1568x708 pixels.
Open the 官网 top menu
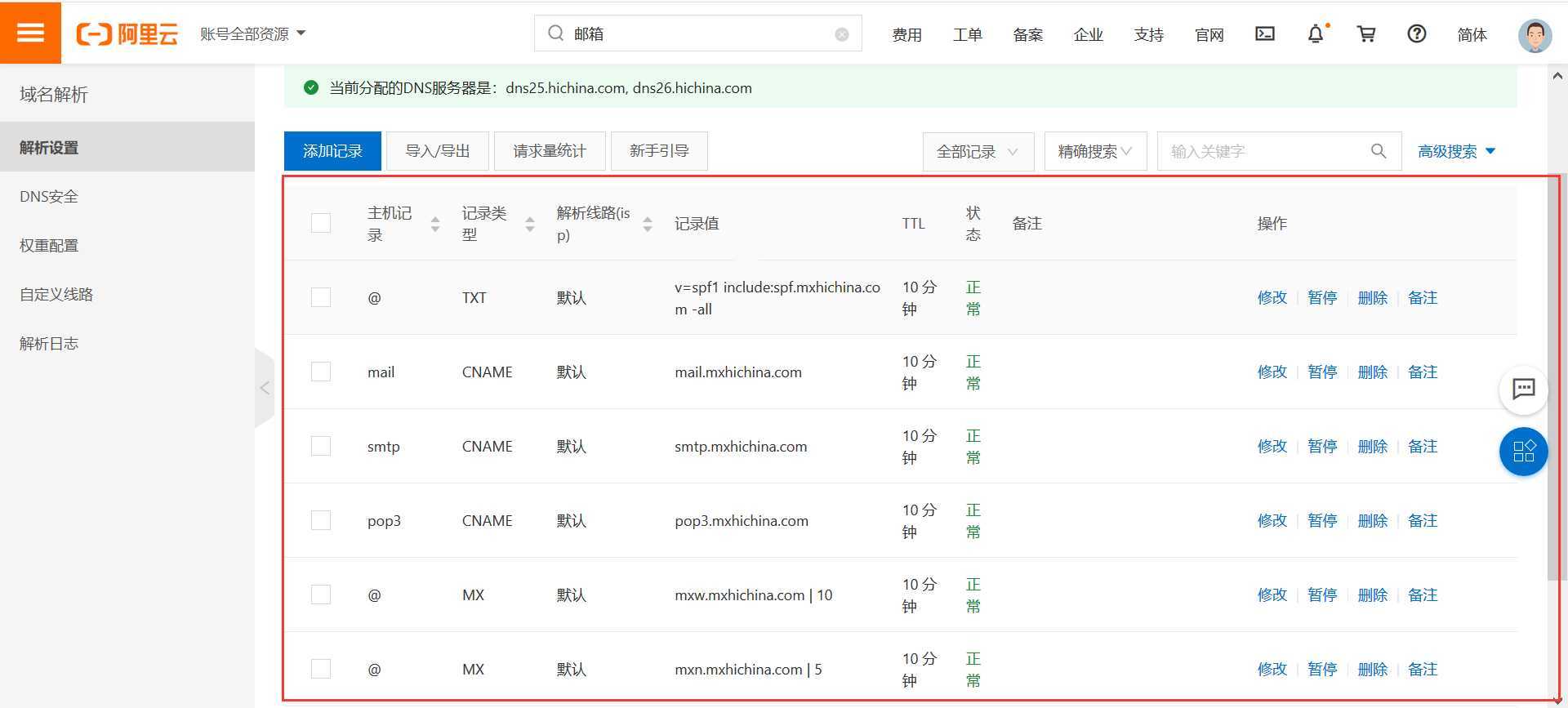point(1209,34)
